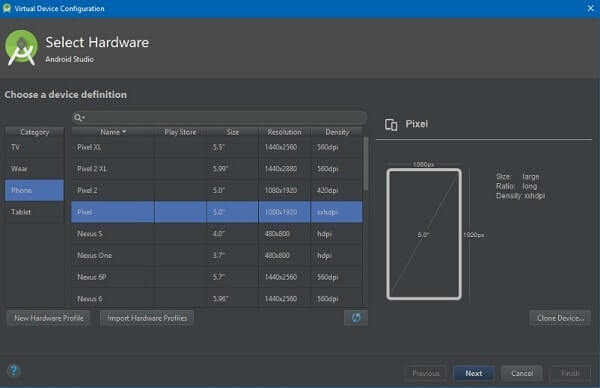Select the Nexus One device row
Viewport: 600px width, 388px height.
pyautogui.click(x=217, y=255)
